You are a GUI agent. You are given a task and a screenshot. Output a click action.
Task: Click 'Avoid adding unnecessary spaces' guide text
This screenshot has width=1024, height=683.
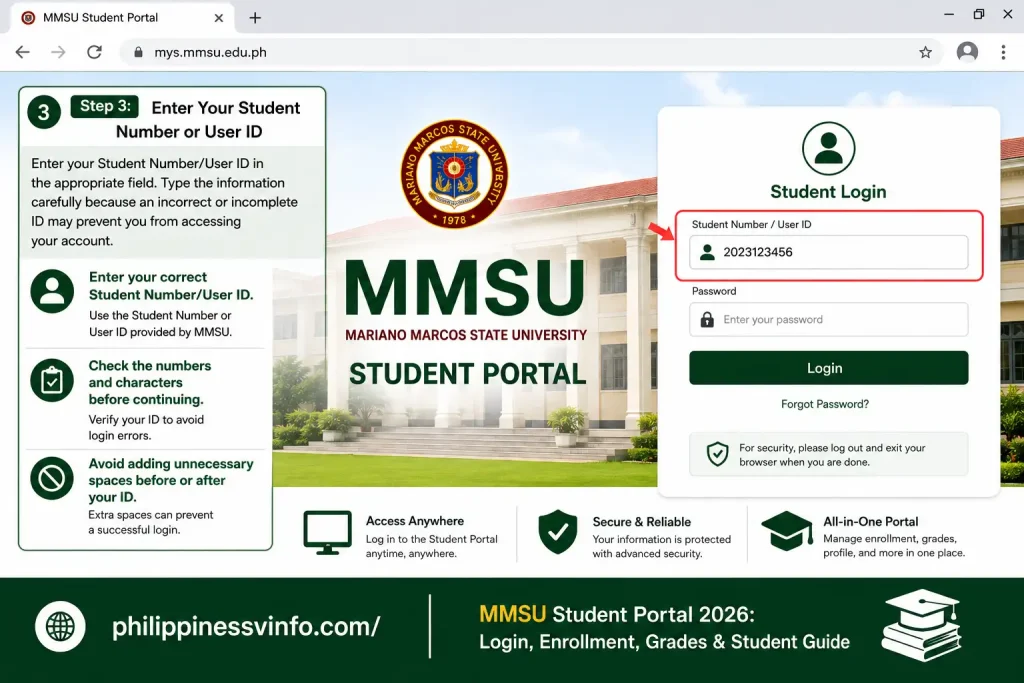[x=171, y=481]
